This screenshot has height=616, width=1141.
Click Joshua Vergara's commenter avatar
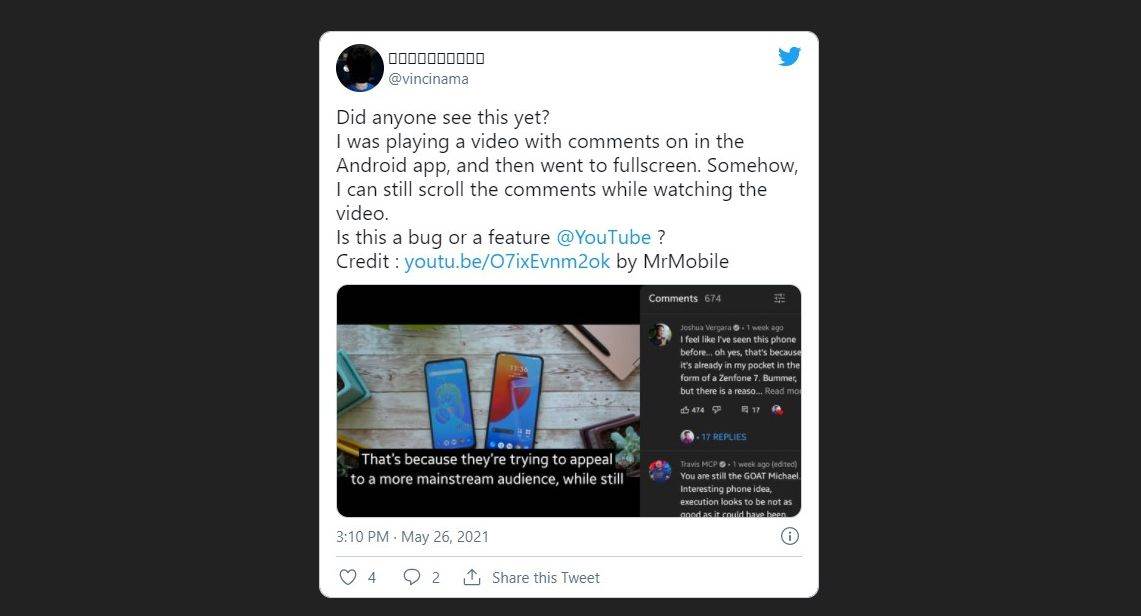tap(660, 335)
